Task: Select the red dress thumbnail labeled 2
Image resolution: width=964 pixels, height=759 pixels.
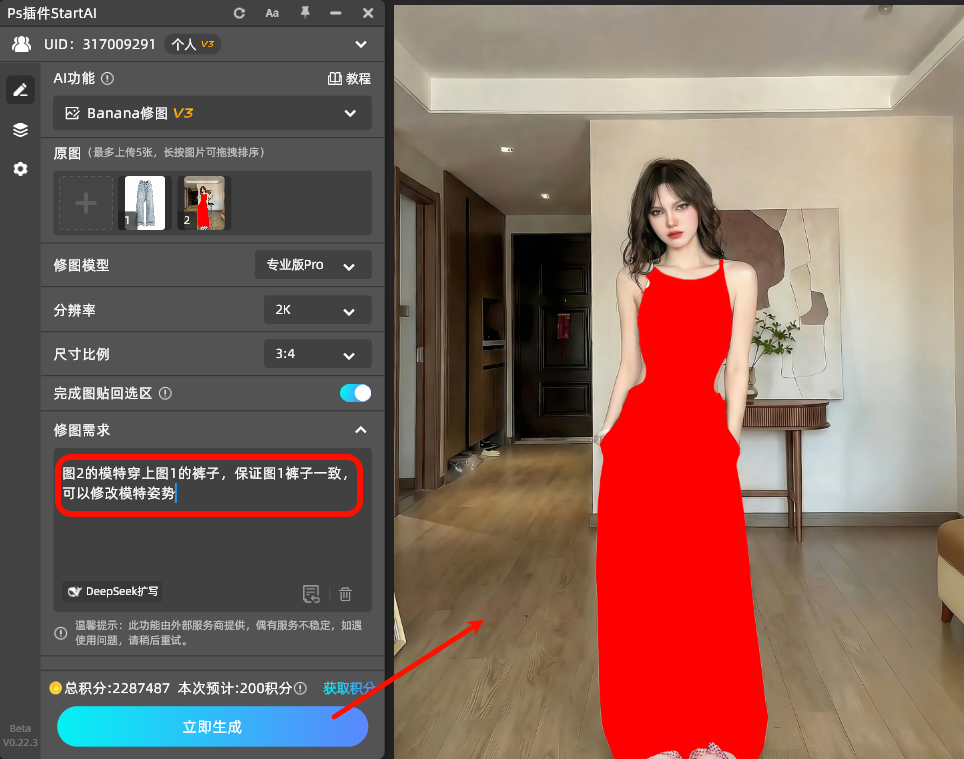Action: coord(203,202)
